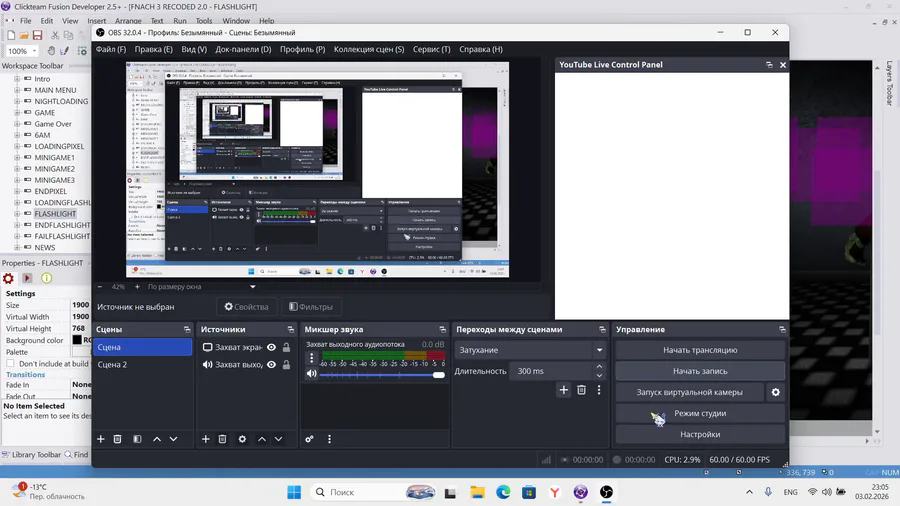Image resolution: width=900 pixels, height=506 pixels.
Task: Click Background color swatch in Properties
Action: 77,340
